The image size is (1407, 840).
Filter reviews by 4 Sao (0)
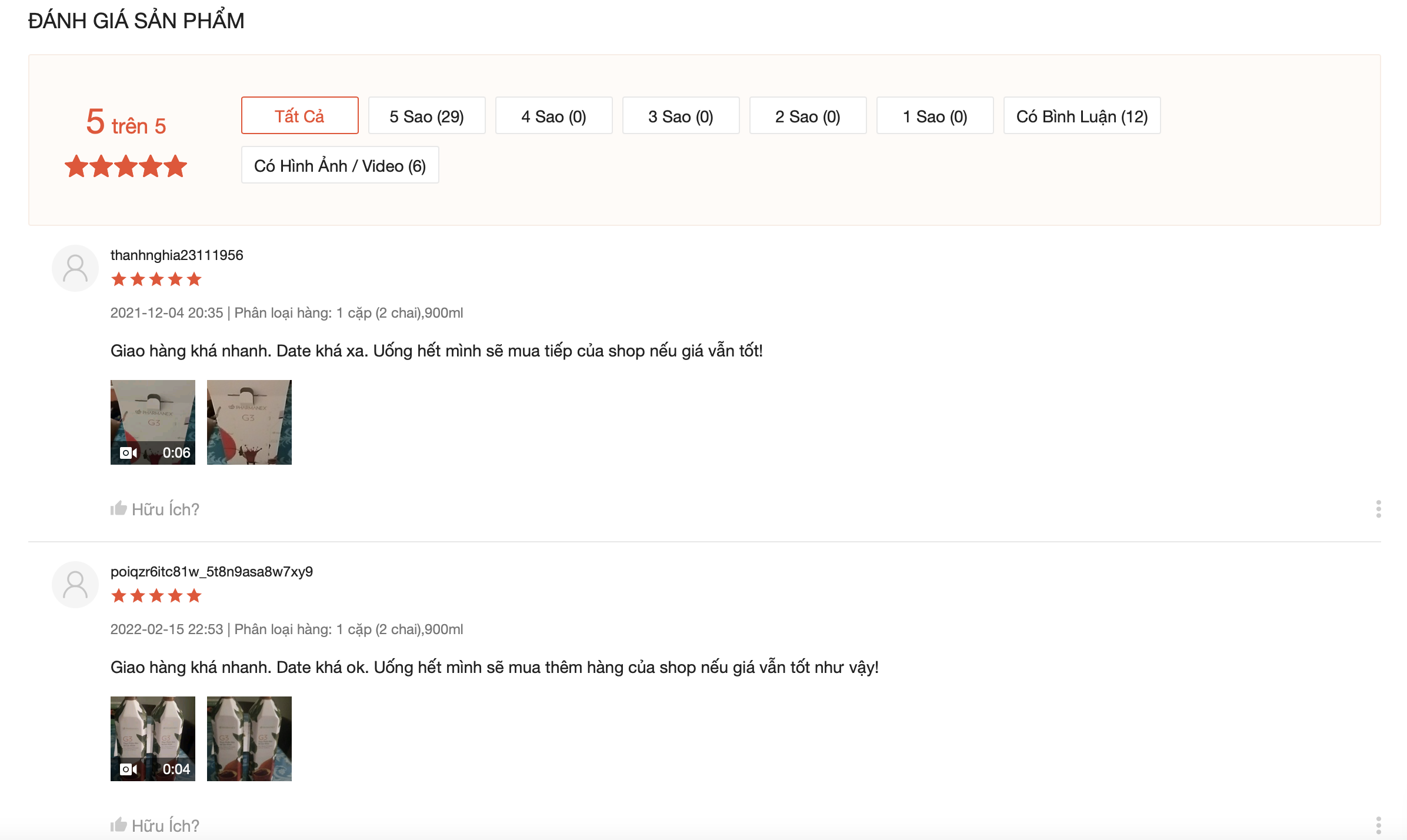(x=554, y=116)
